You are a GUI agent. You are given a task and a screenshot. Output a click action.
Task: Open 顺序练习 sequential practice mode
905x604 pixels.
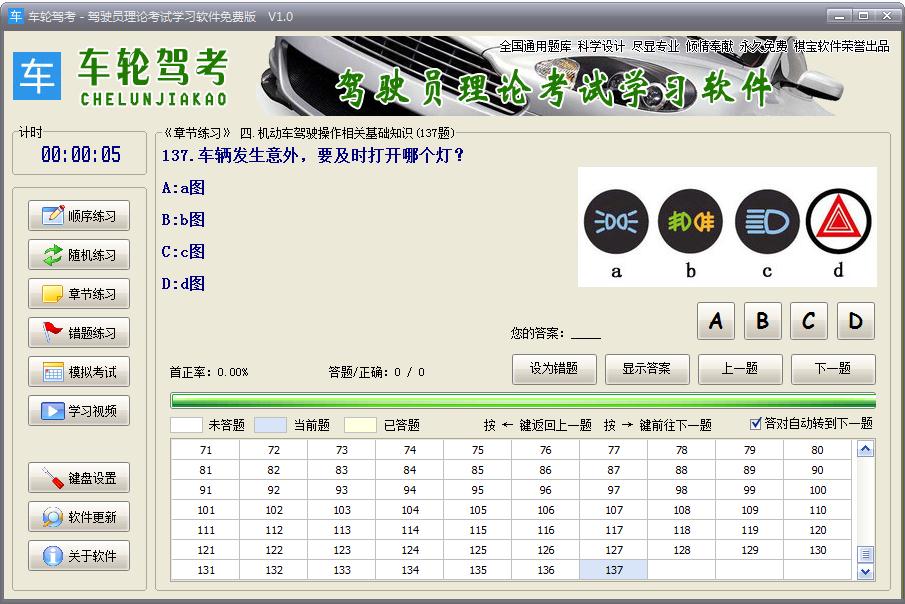[x=79, y=216]
